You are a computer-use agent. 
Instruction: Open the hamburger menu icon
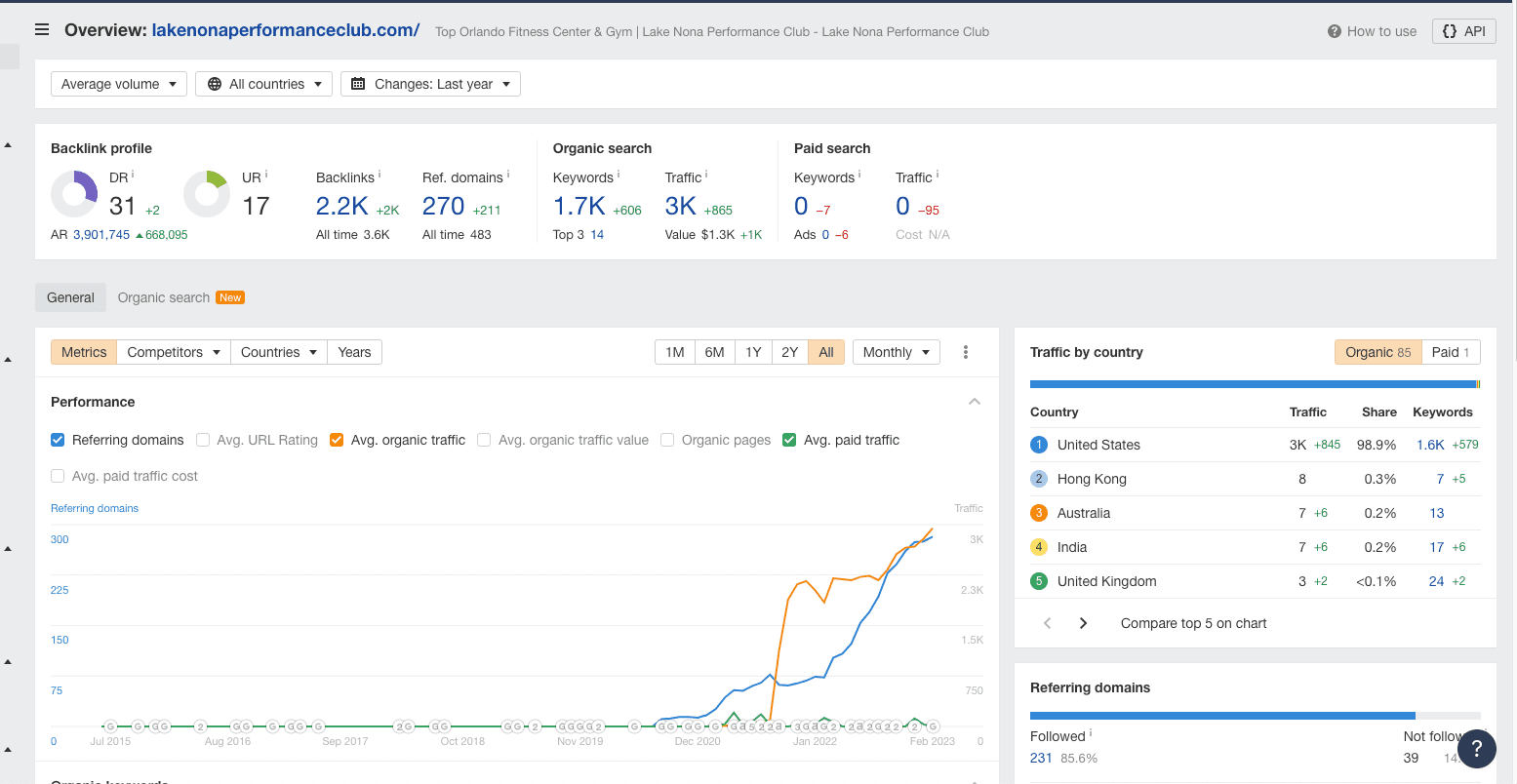[x=42, y=29]
